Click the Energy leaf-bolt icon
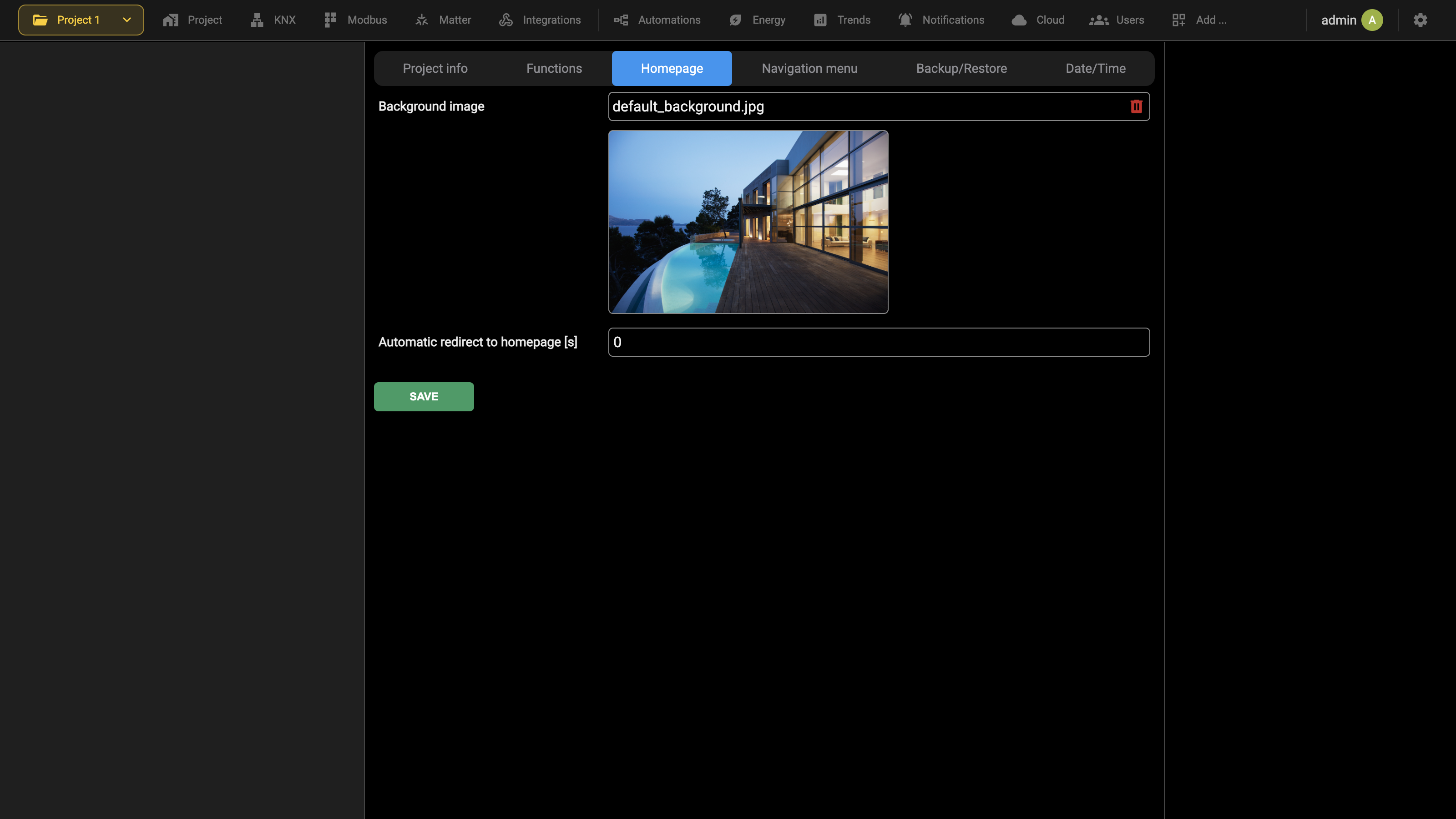Viewport: 1456px width, 819px height. pos(735,20)
